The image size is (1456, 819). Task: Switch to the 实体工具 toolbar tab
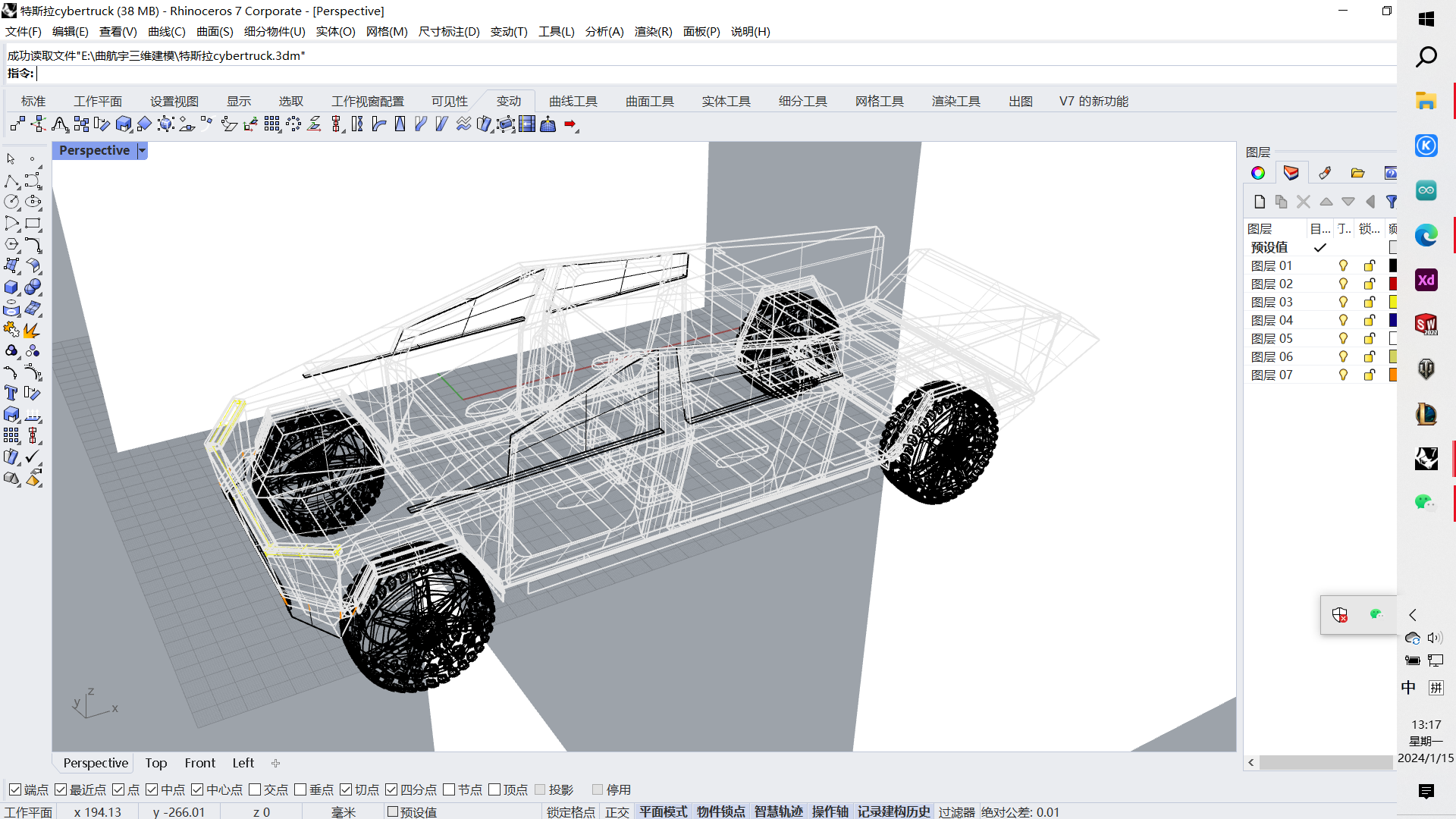[x=726, y=101]
